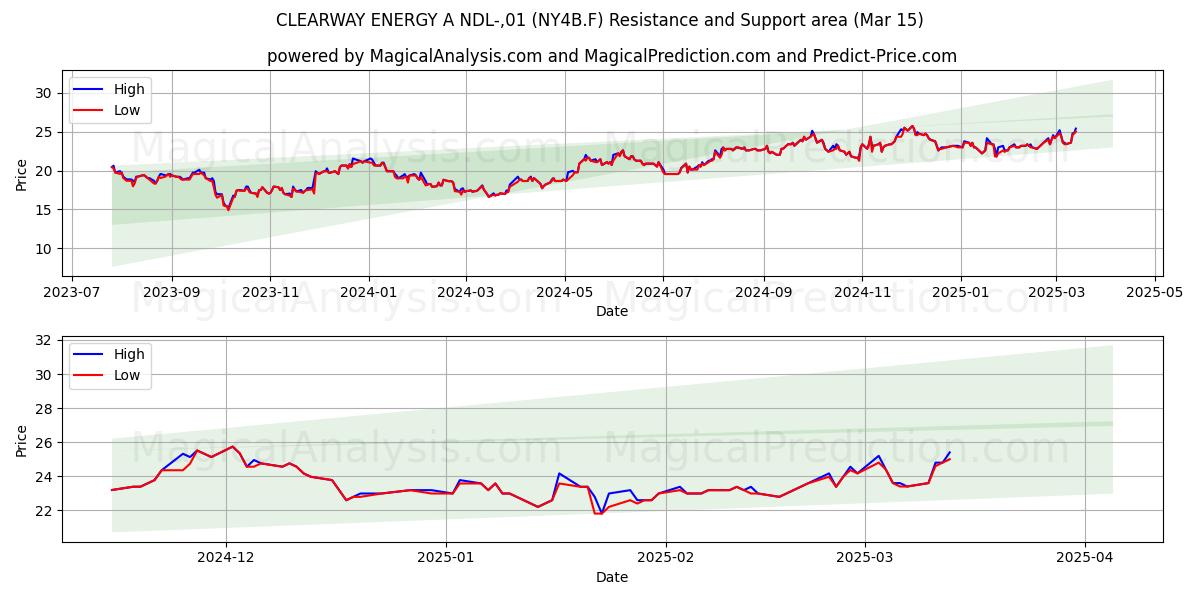Screen dimensions: 1200x600
Task: Click the 'Price' axis label on the bottom chart
Action: [22, 439]
